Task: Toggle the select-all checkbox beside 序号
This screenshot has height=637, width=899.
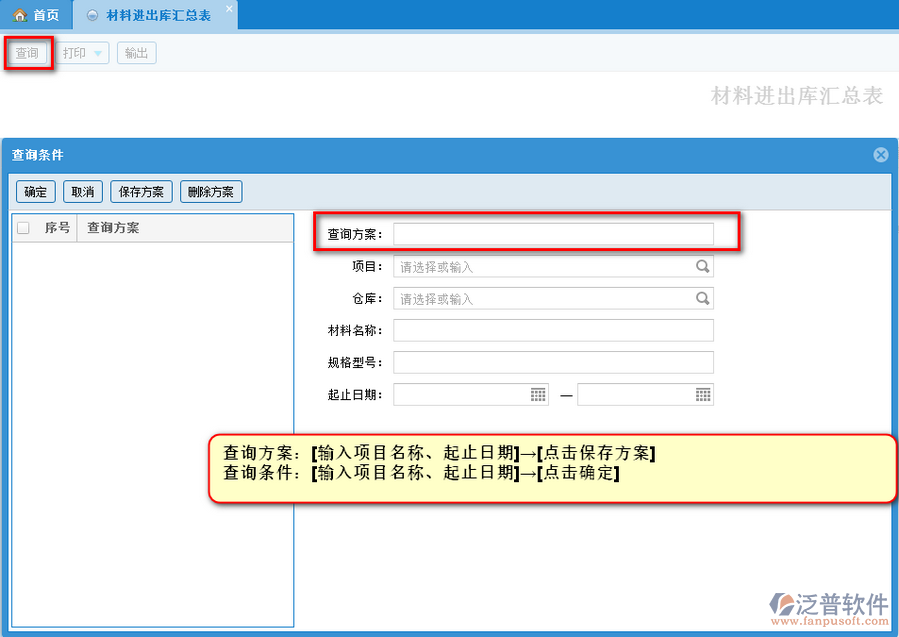Action: 24,228
